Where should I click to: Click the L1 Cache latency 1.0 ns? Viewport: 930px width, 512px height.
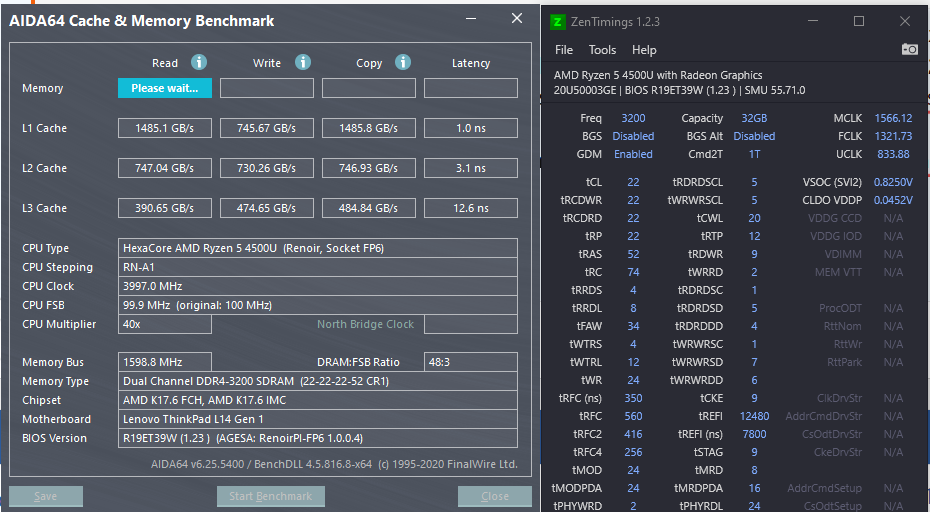(471, 128)
